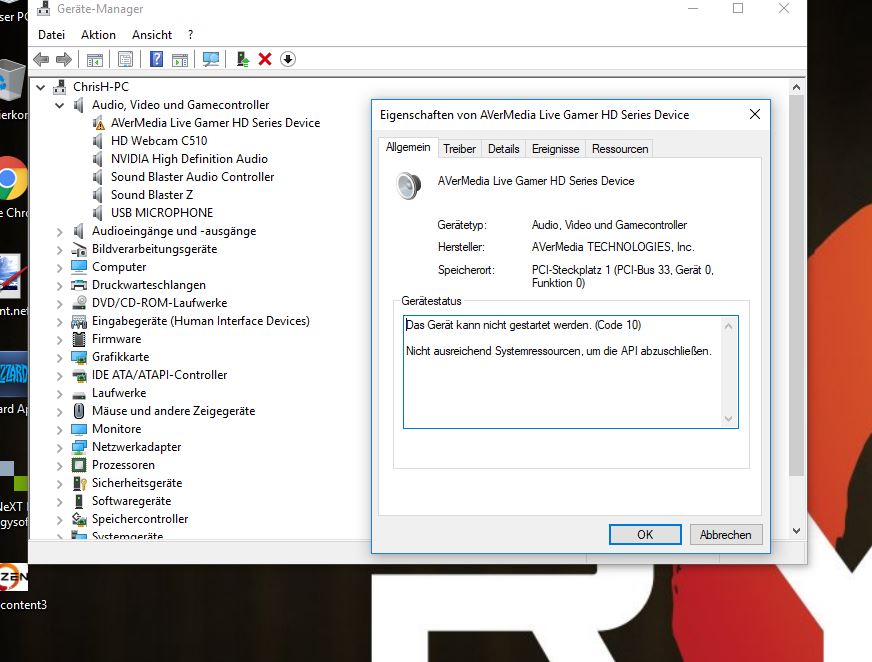The width and height of the screenshot is (872, 662).
Task: Open the ? help menu
Action: pyautogui.click(x=191, y=34)
